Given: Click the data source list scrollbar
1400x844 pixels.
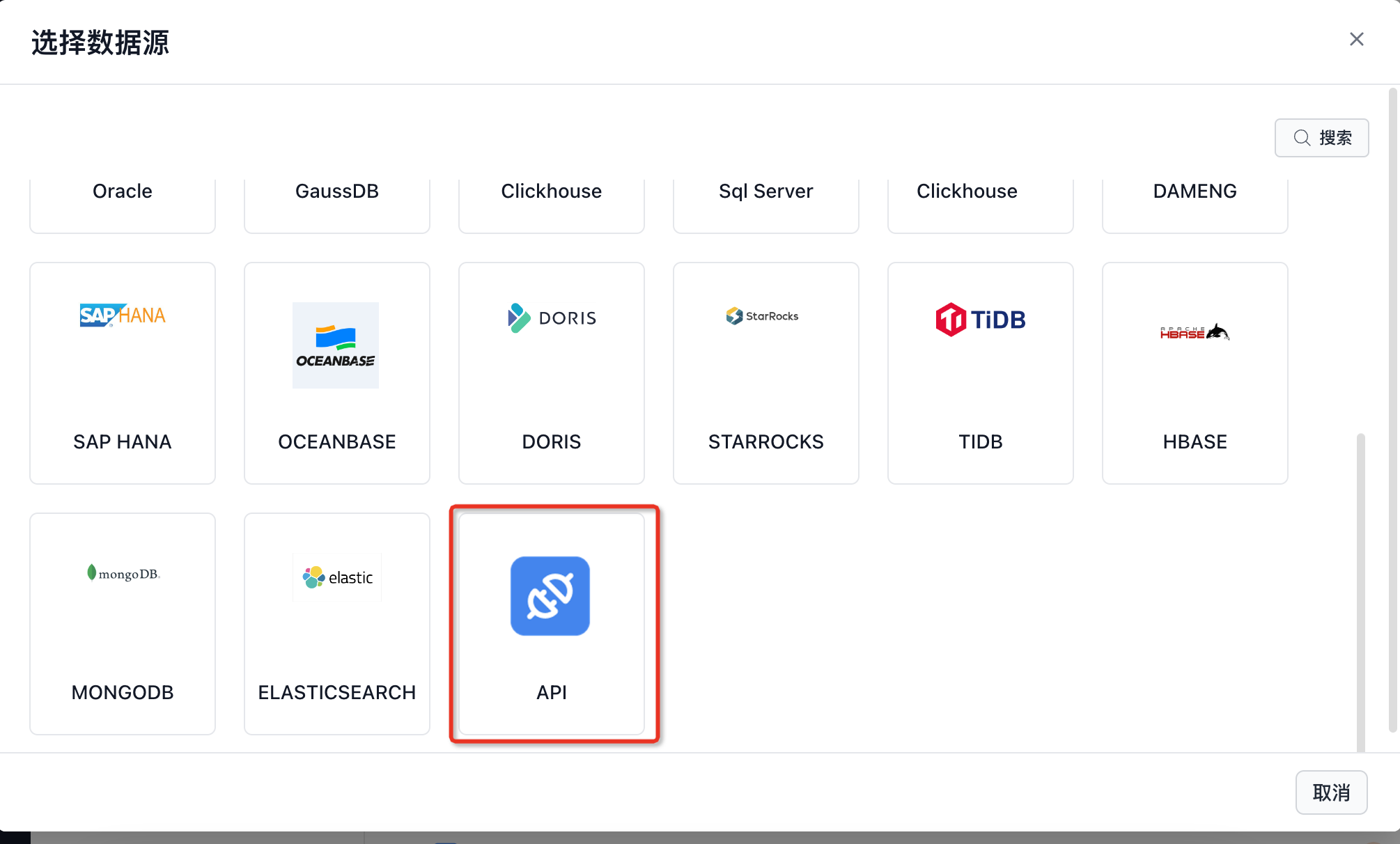Looking at the screenshot, I should click(1360, 592).
